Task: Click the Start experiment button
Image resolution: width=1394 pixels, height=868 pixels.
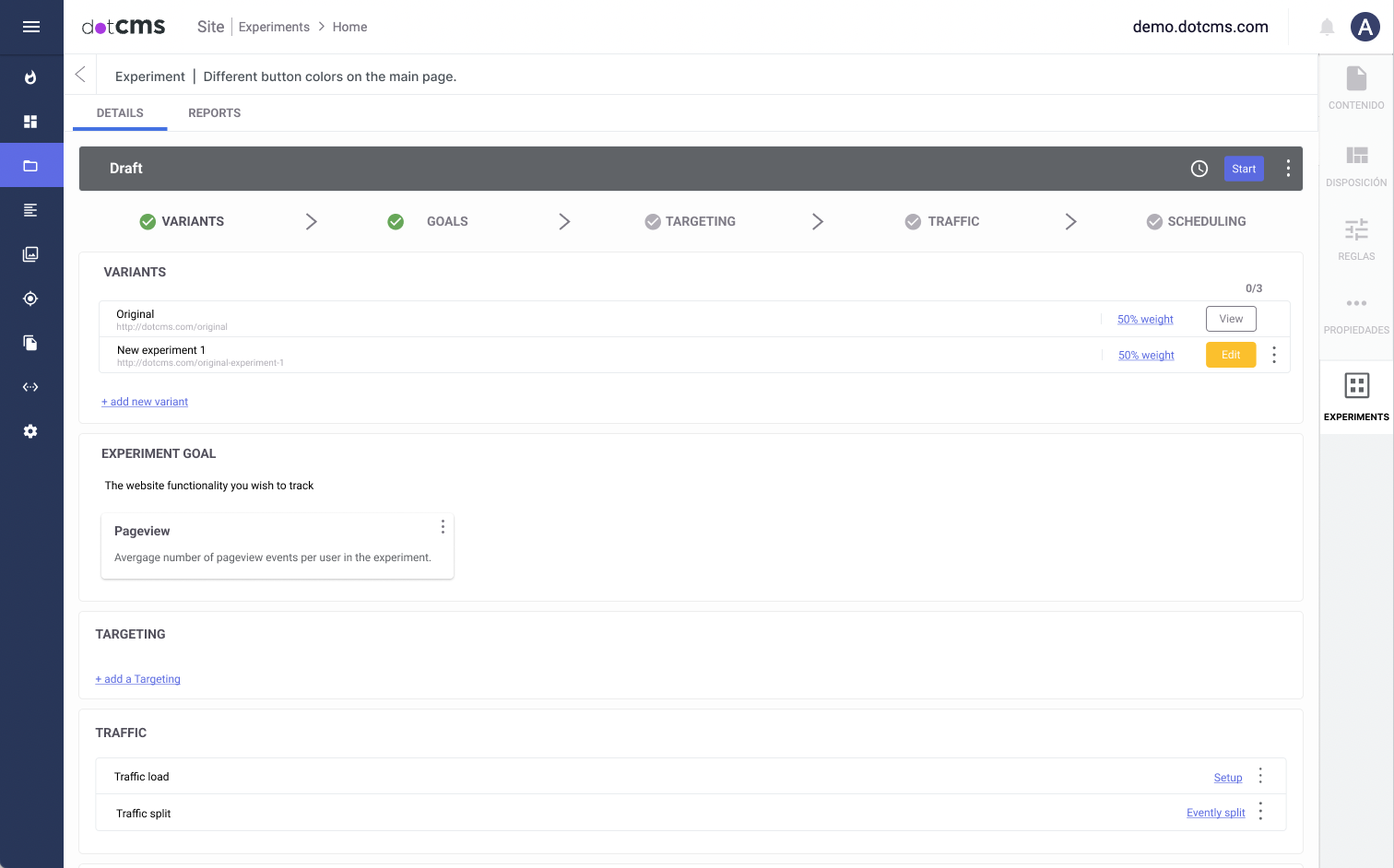Action: point(1244,169)
